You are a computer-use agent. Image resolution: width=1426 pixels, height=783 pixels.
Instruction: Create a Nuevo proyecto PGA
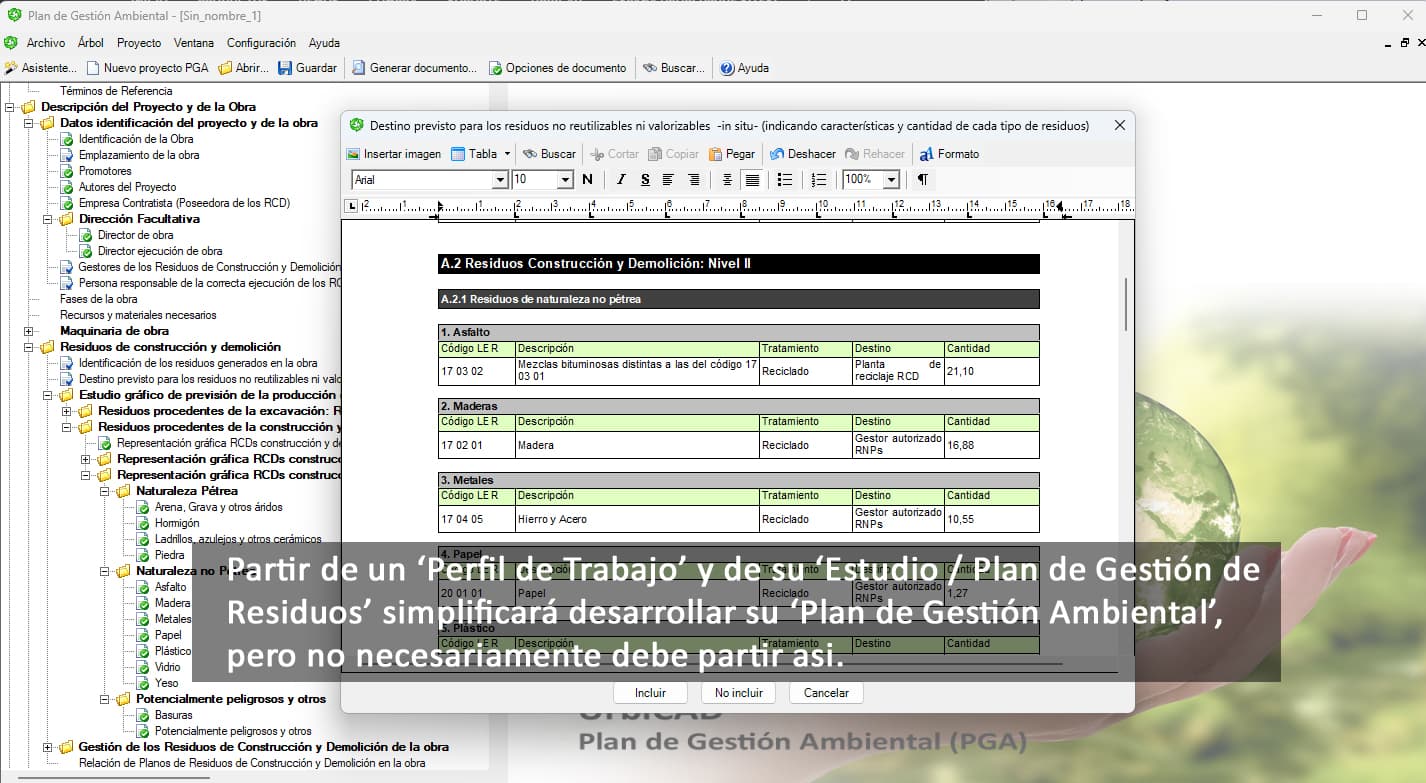[146, 68]
